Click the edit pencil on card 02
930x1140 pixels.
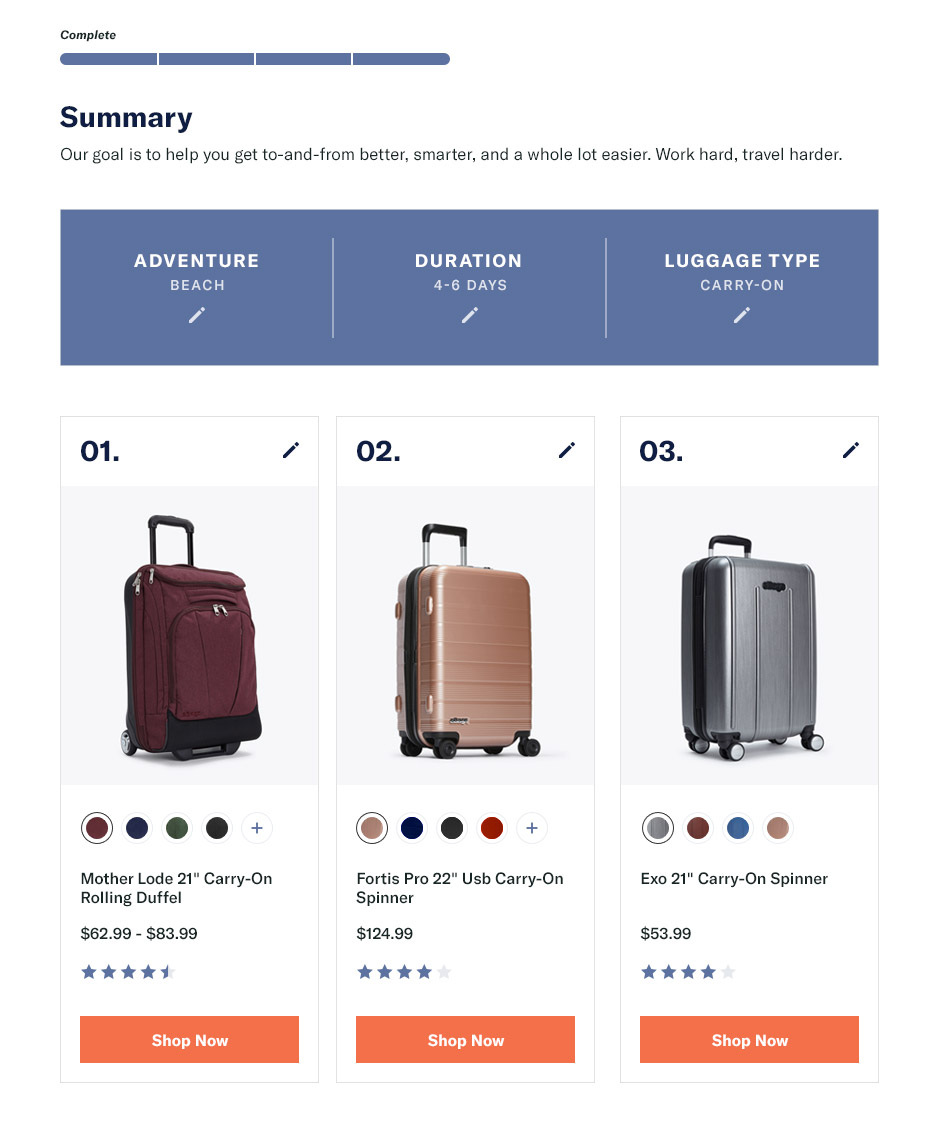click(x=566, y=451)
